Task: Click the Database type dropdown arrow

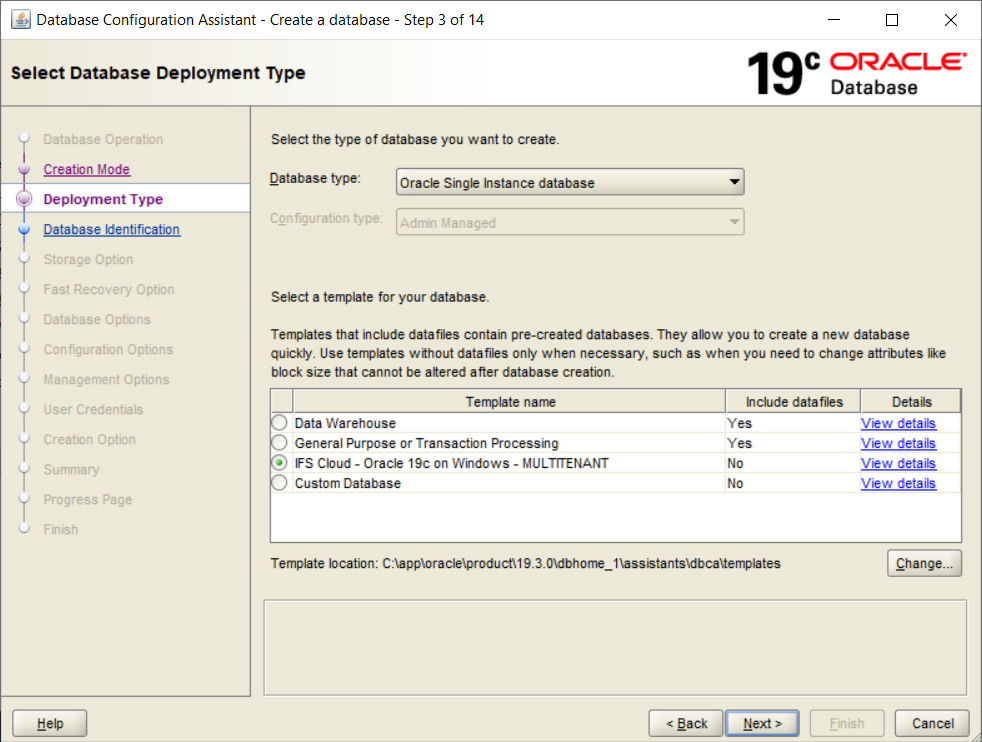Action: [x=734, y=183]
